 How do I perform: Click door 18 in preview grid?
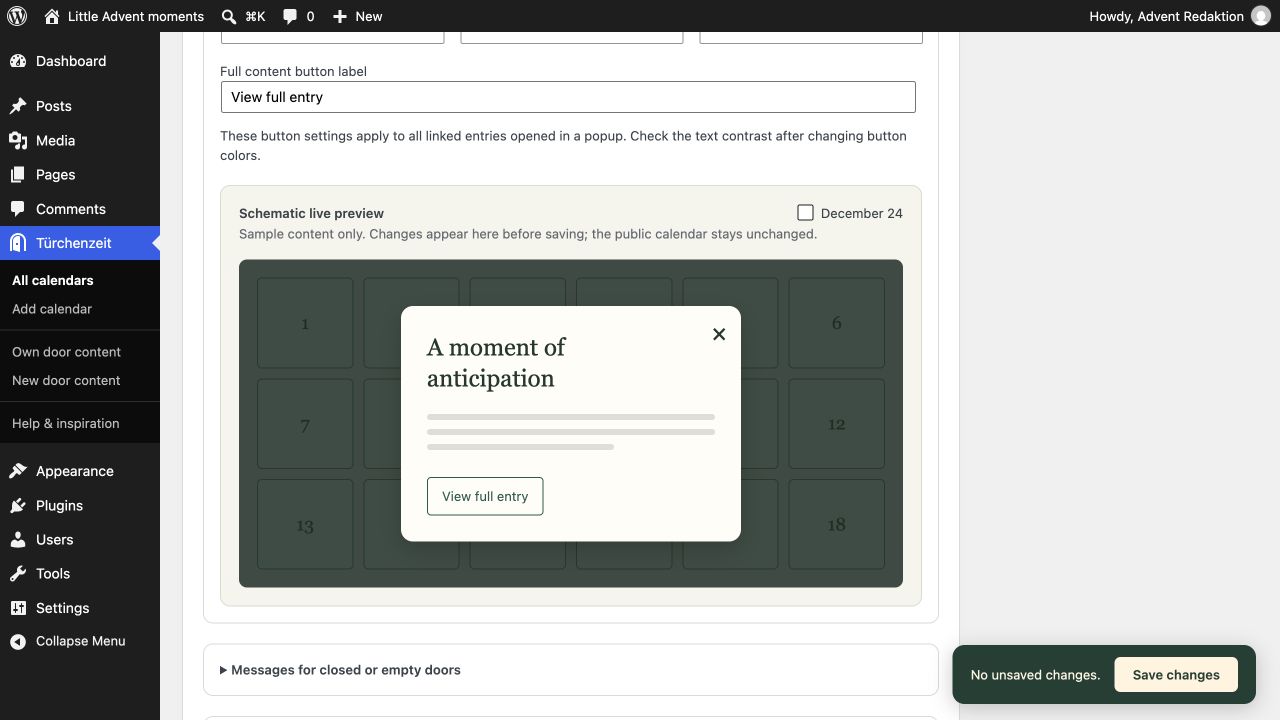(x=837, y=525)
